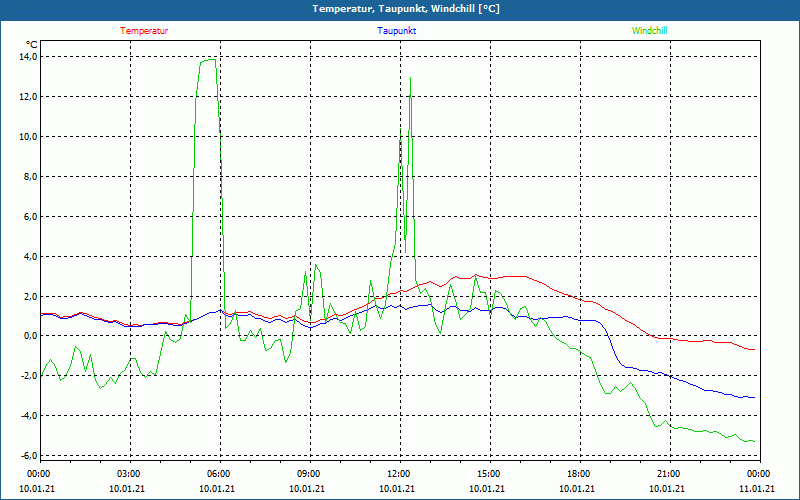Click the 11.01.21 date label

pyautogui.click(x=756, y=489)
